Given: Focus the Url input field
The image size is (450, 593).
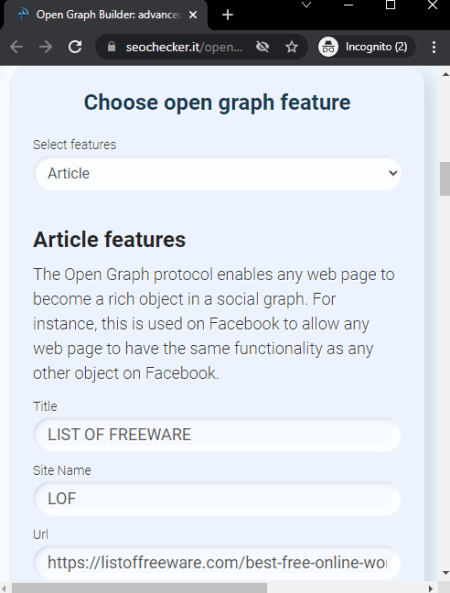Looking at the screenshot, I should point(217,563).
